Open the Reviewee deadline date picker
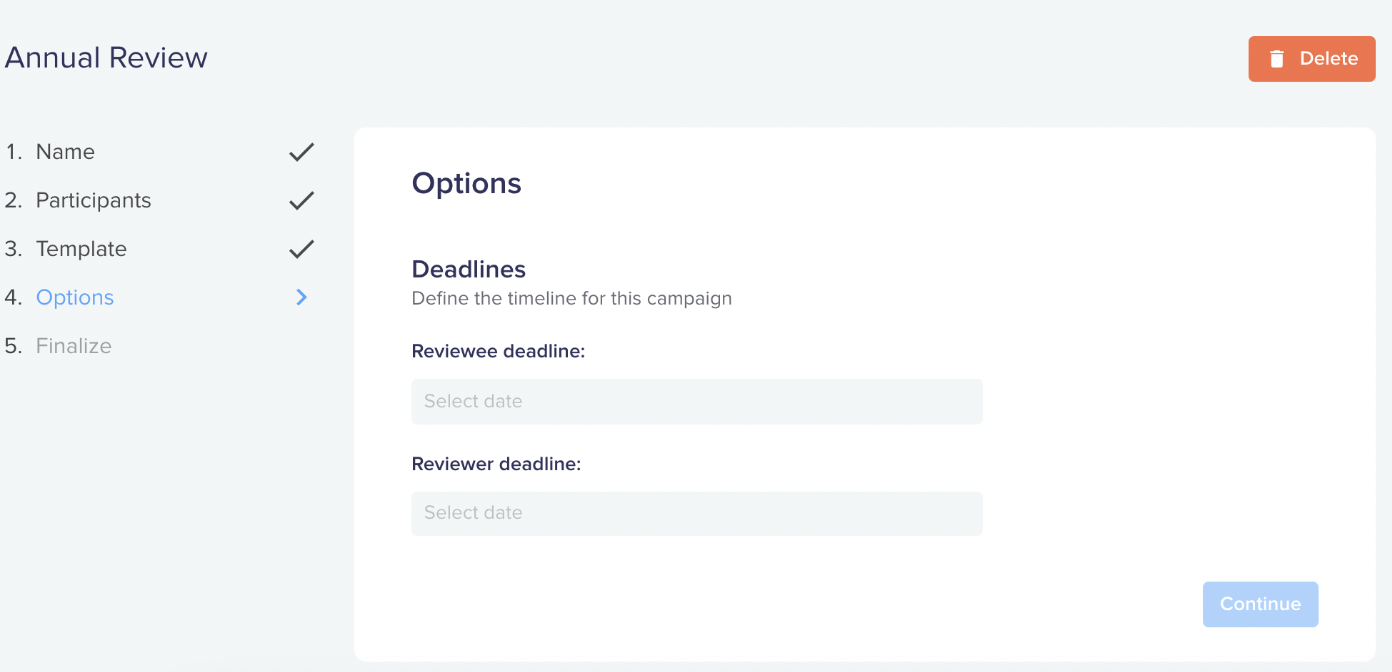The image size is (1392, 672). pos(697,401)
